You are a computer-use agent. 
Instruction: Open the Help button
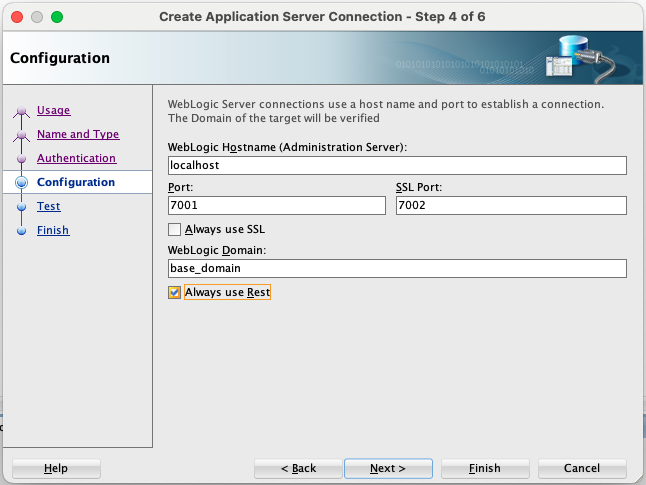pos(56,469)
